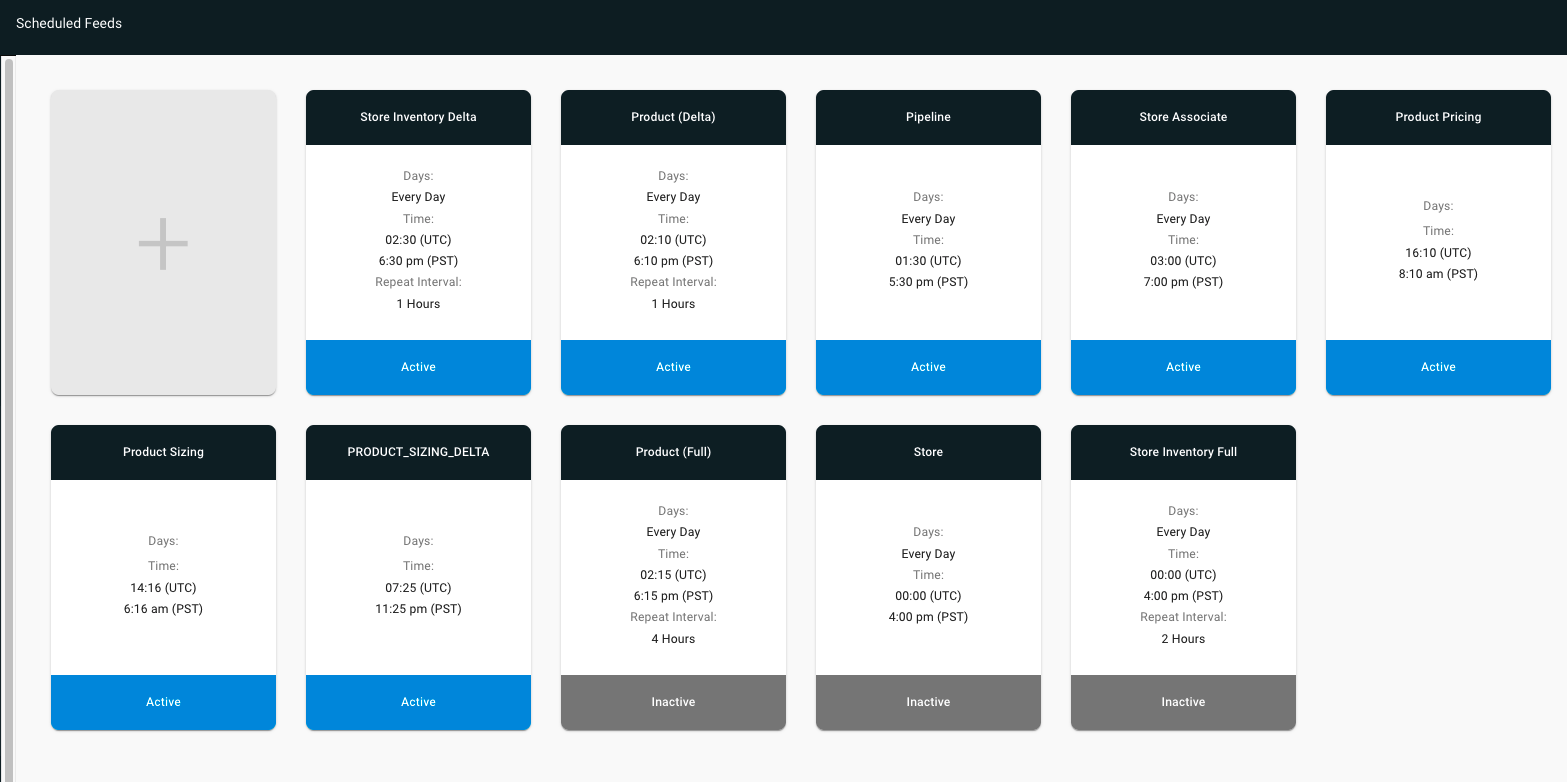Click the 01:30 (UTC) Pipeline time
The width and height of the screenshot is (1567, 782).
928,261
